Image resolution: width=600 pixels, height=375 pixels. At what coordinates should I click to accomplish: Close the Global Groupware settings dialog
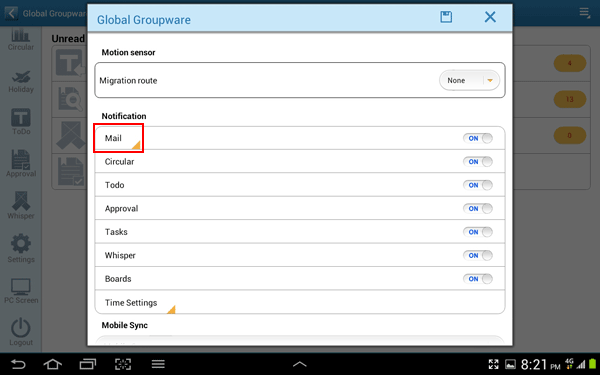tap(490, 17)
